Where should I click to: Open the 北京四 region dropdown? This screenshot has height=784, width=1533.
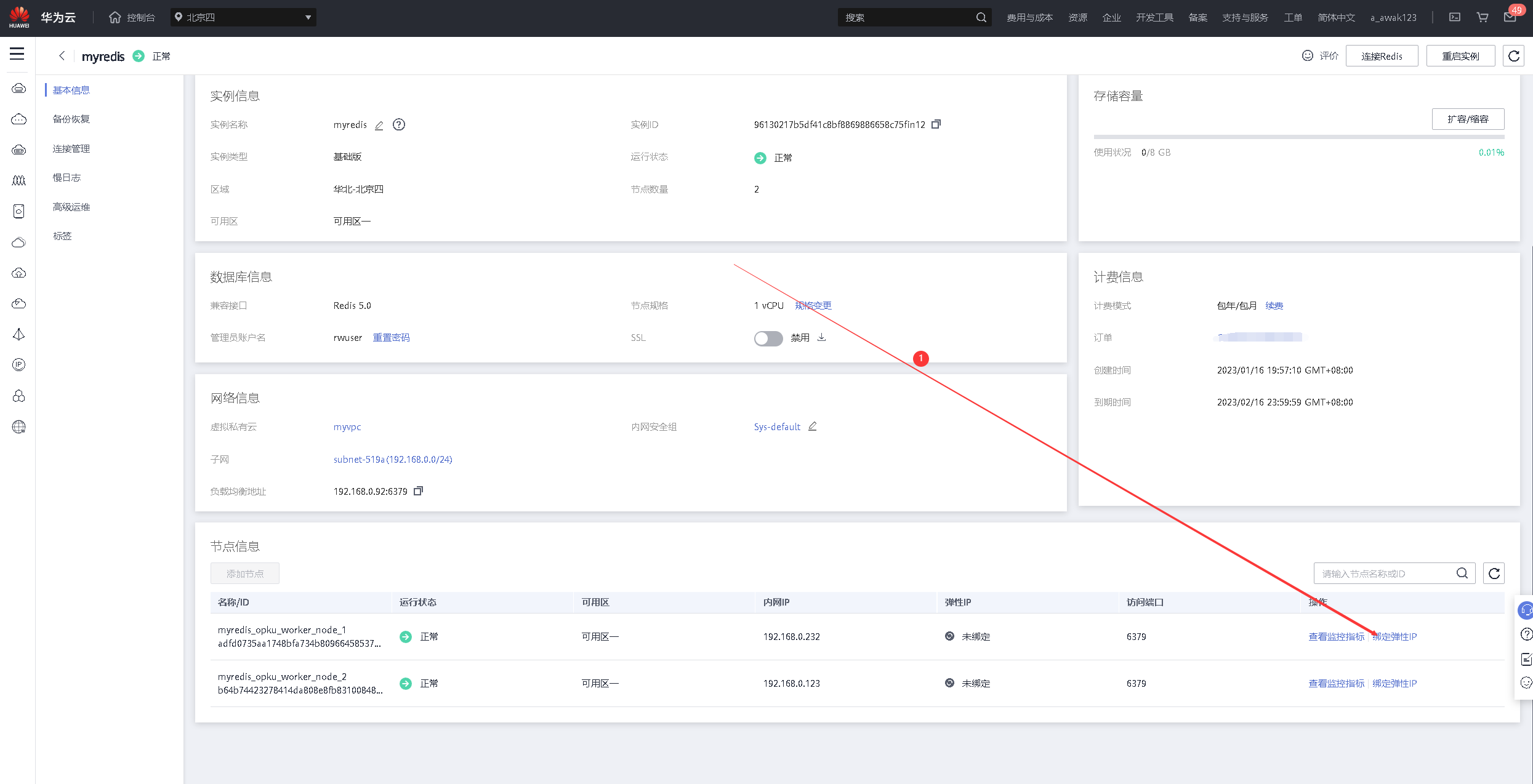pyautogui.click(x=243, y=17)
